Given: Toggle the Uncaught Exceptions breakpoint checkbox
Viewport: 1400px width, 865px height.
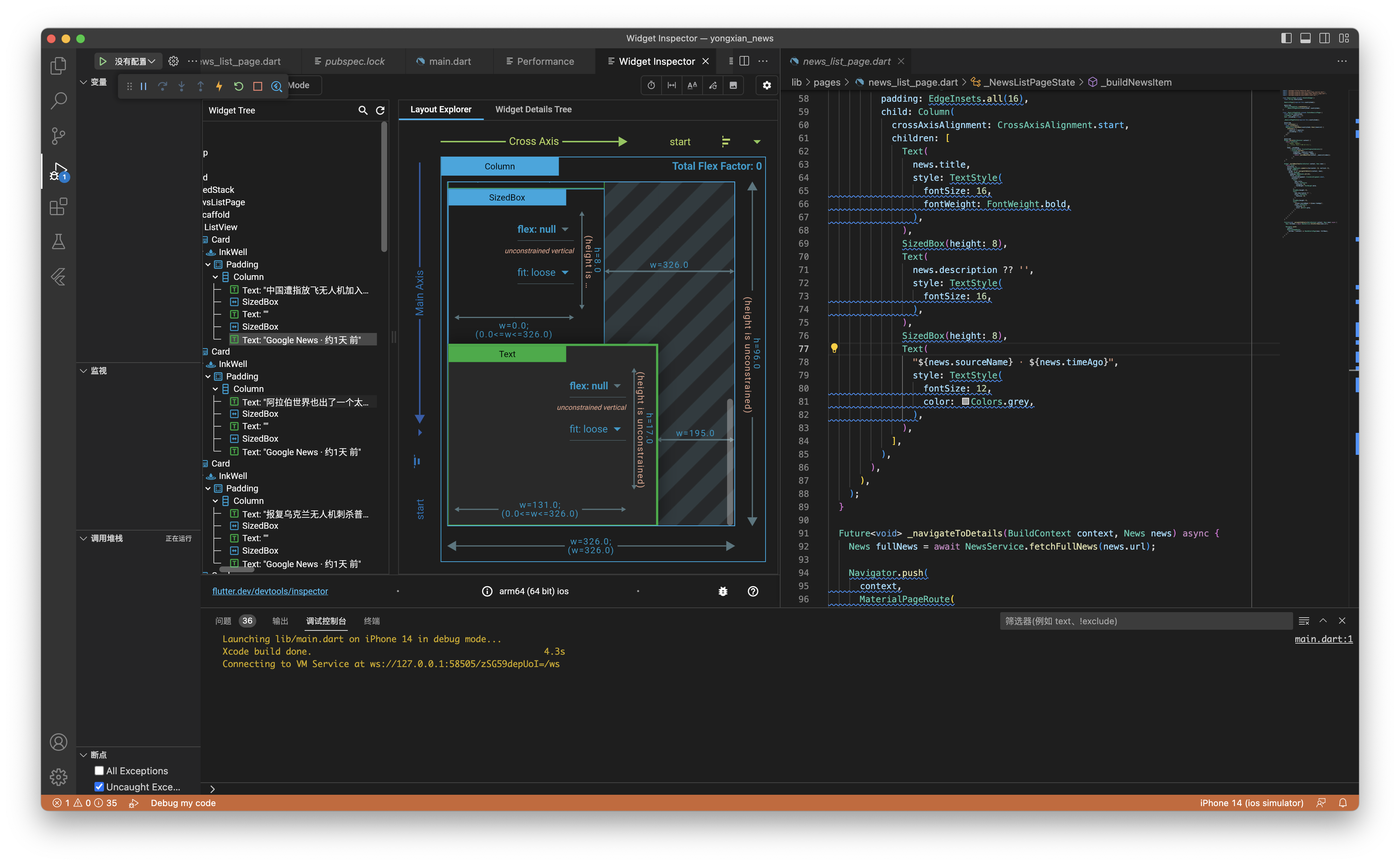Looking at the screenshot, I should point(99,787).
